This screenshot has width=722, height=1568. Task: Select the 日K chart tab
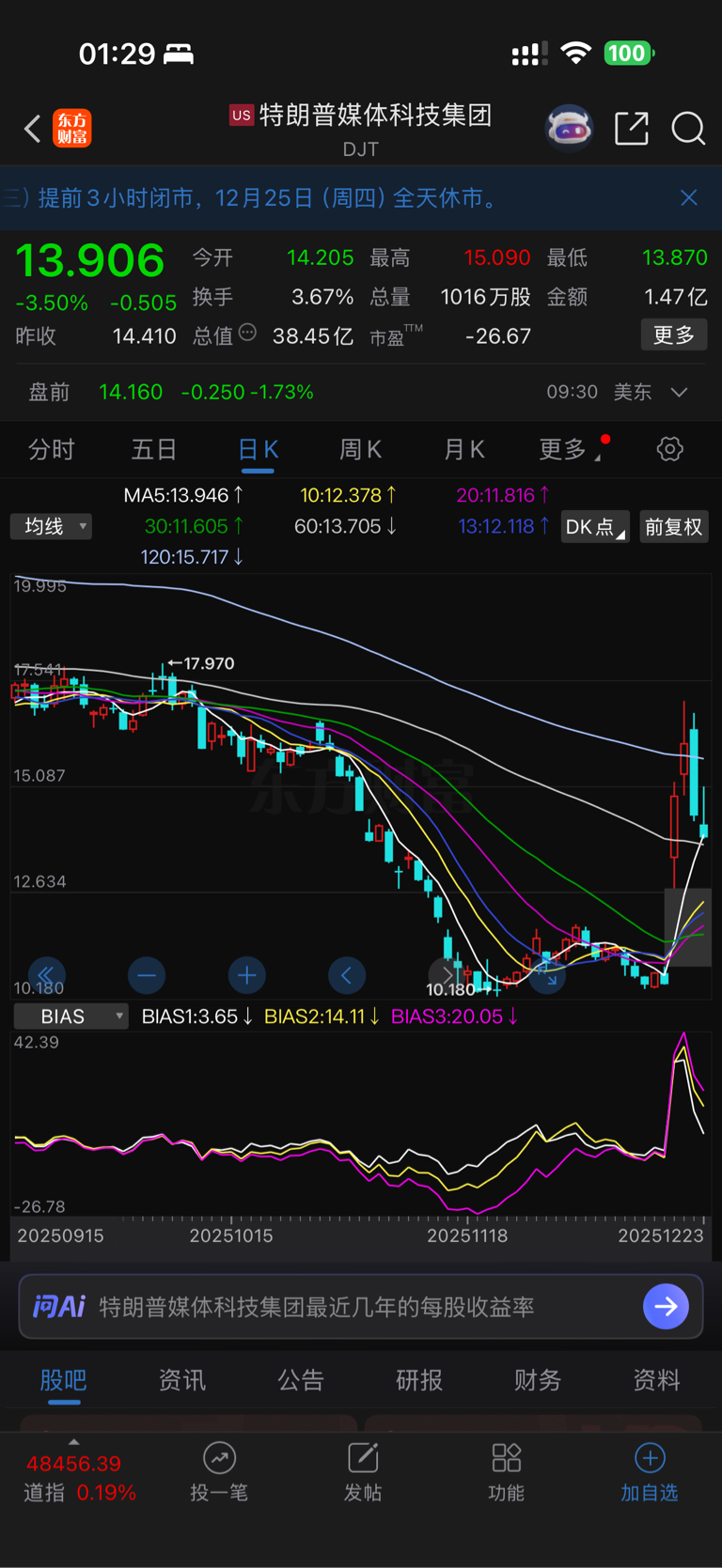click(x=258, y=450)
